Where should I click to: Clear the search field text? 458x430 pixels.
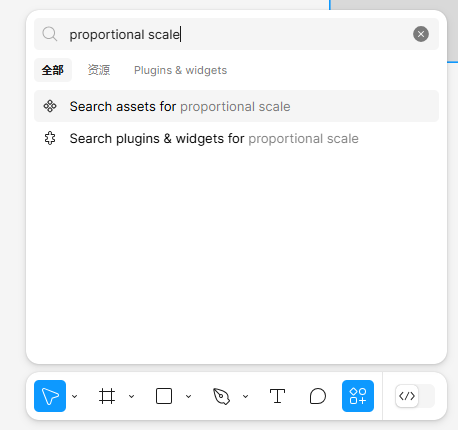pos(421,34)
